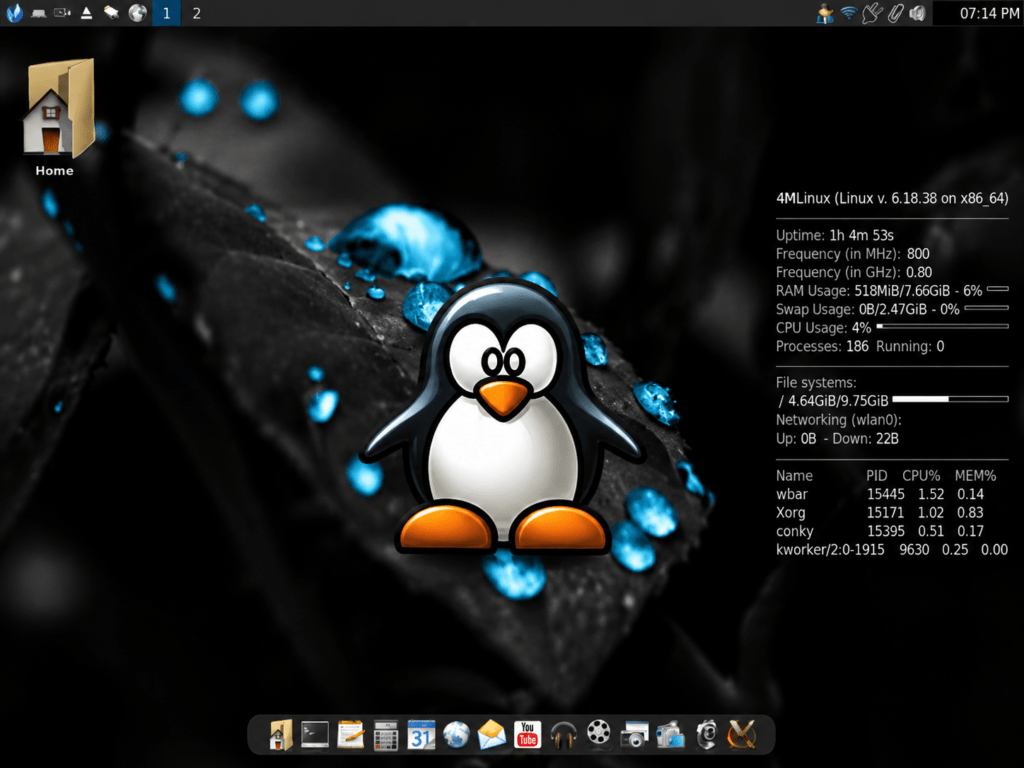Click the Running: 0 text

pyautogui.click(x=910, y=346)
